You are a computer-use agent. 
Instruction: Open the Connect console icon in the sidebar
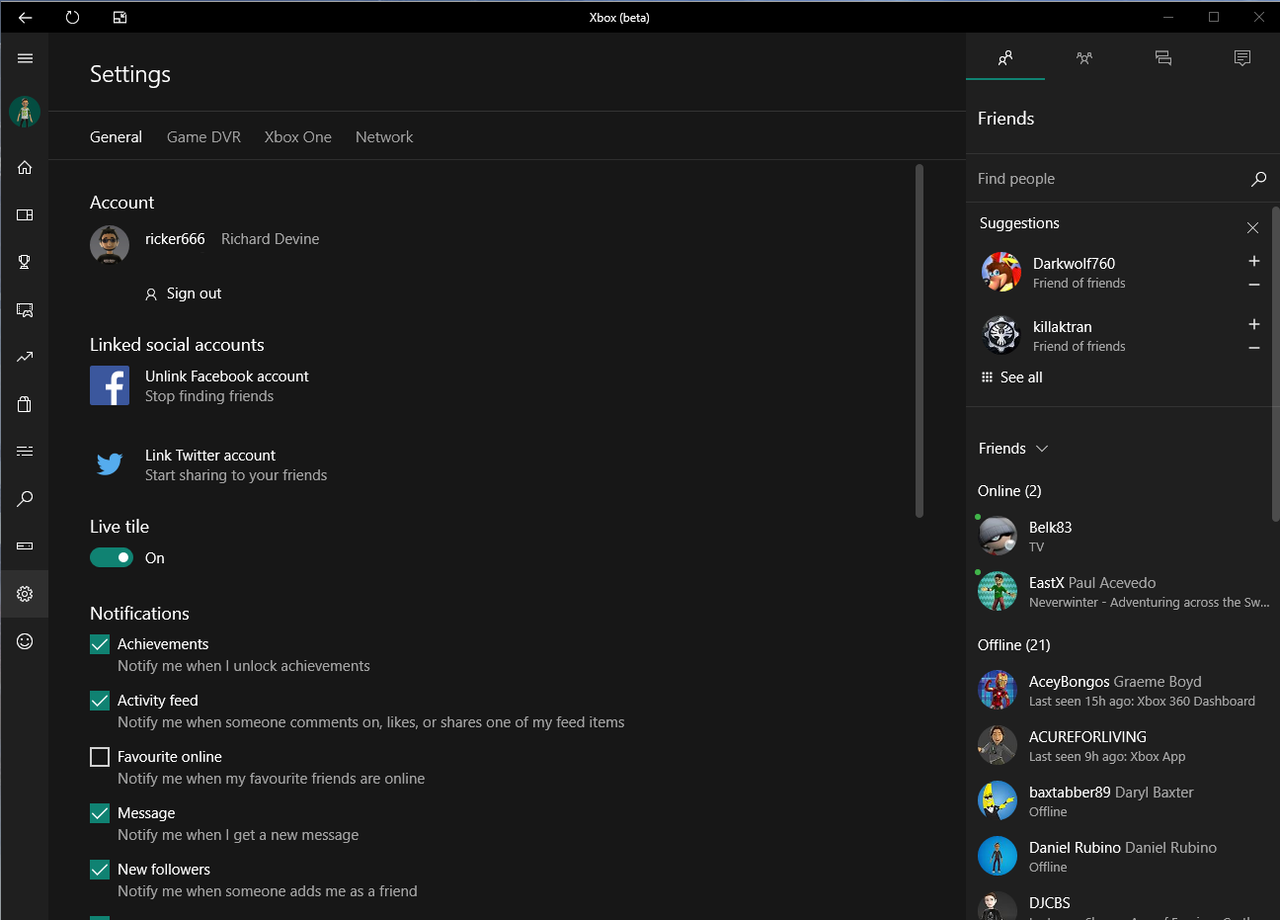[x=25, y=546]
